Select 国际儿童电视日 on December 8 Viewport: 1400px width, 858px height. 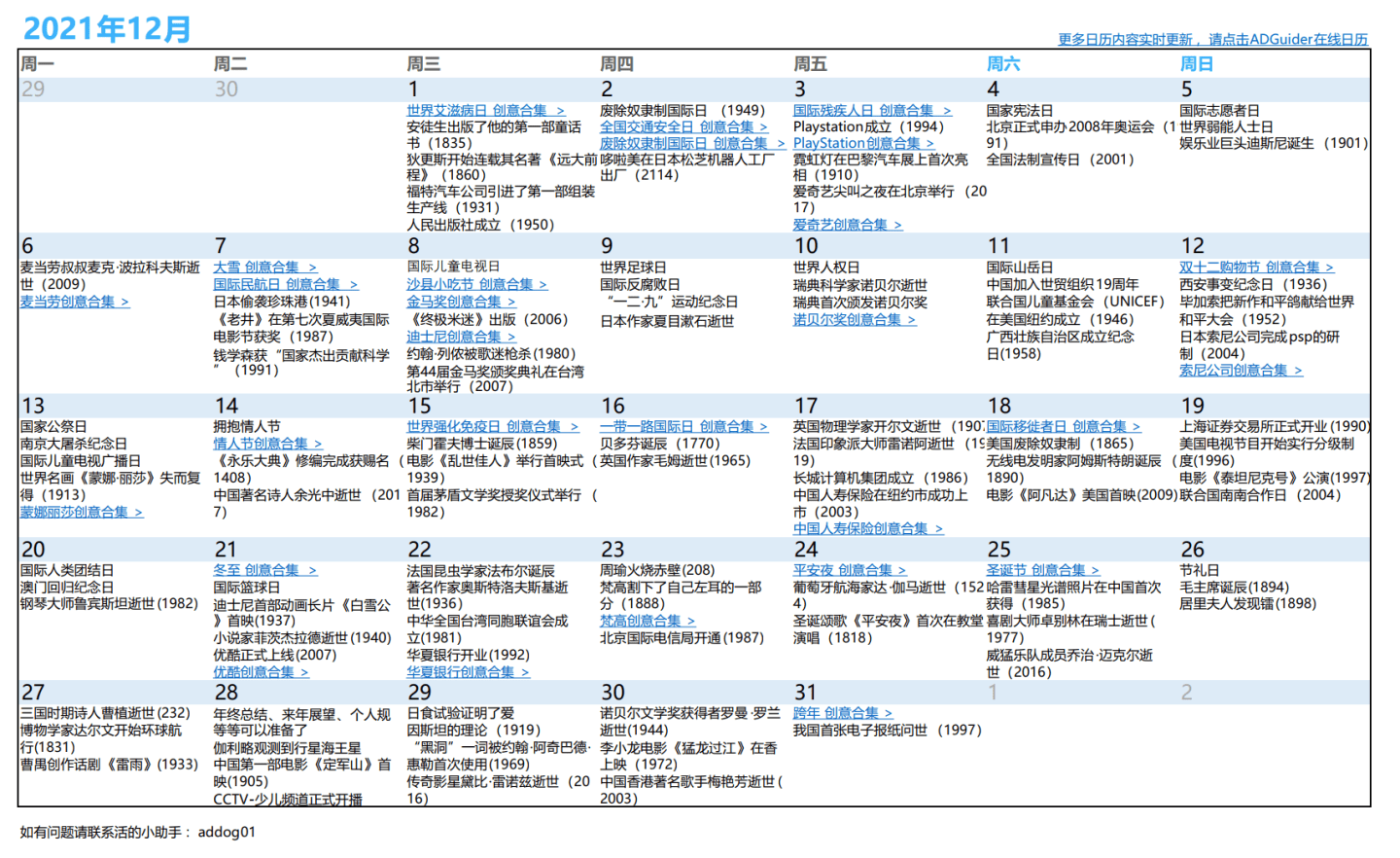coord(454,267)
